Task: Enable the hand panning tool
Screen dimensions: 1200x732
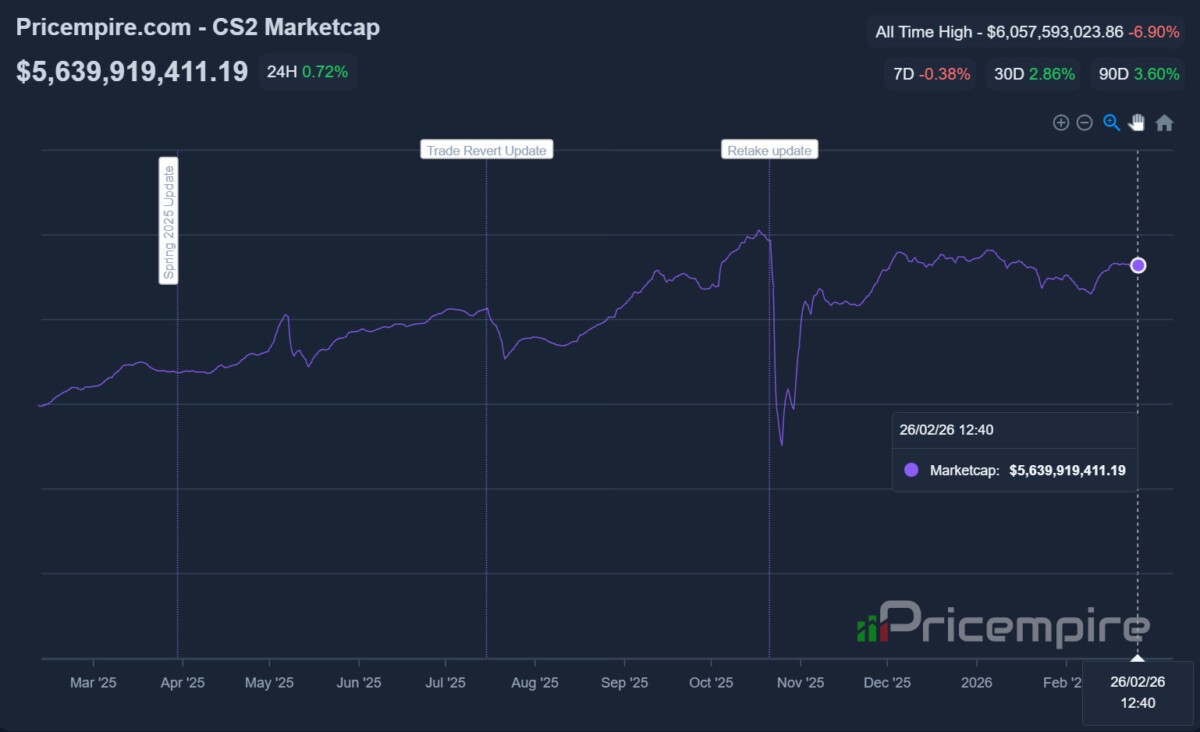Action: (1137, 123)
